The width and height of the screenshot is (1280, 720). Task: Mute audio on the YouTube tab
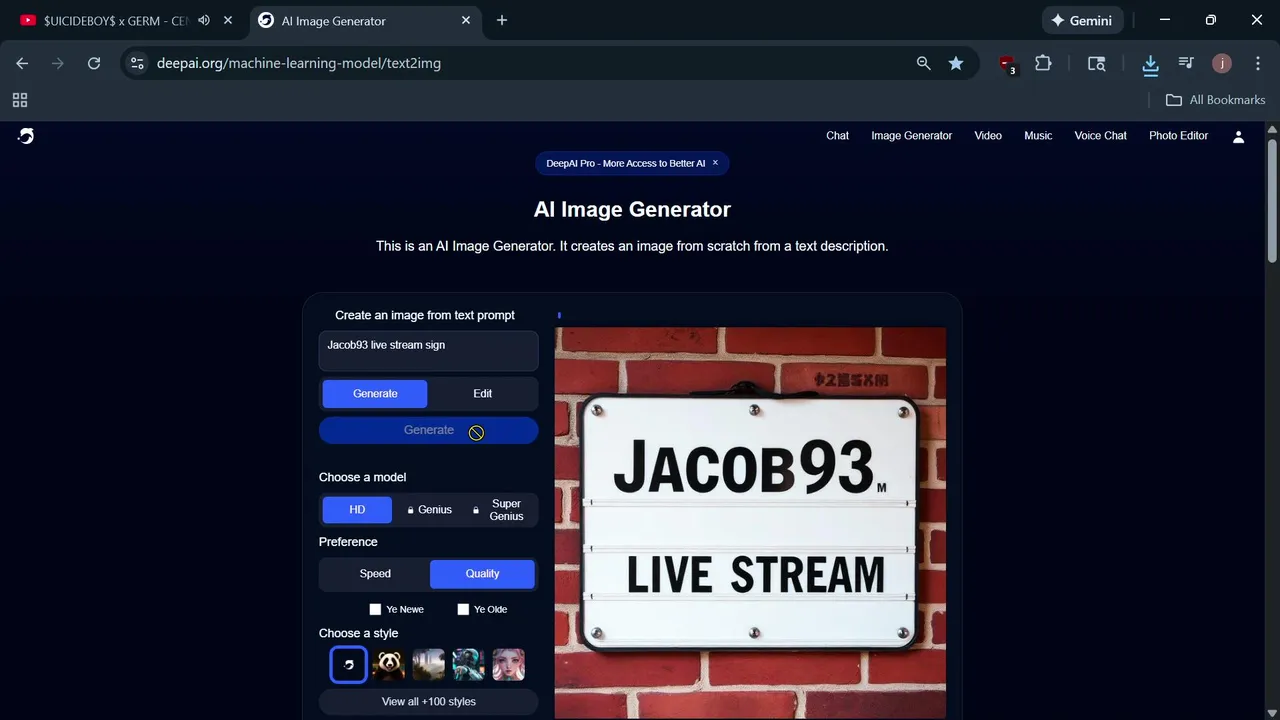click(x=204, y=20)
